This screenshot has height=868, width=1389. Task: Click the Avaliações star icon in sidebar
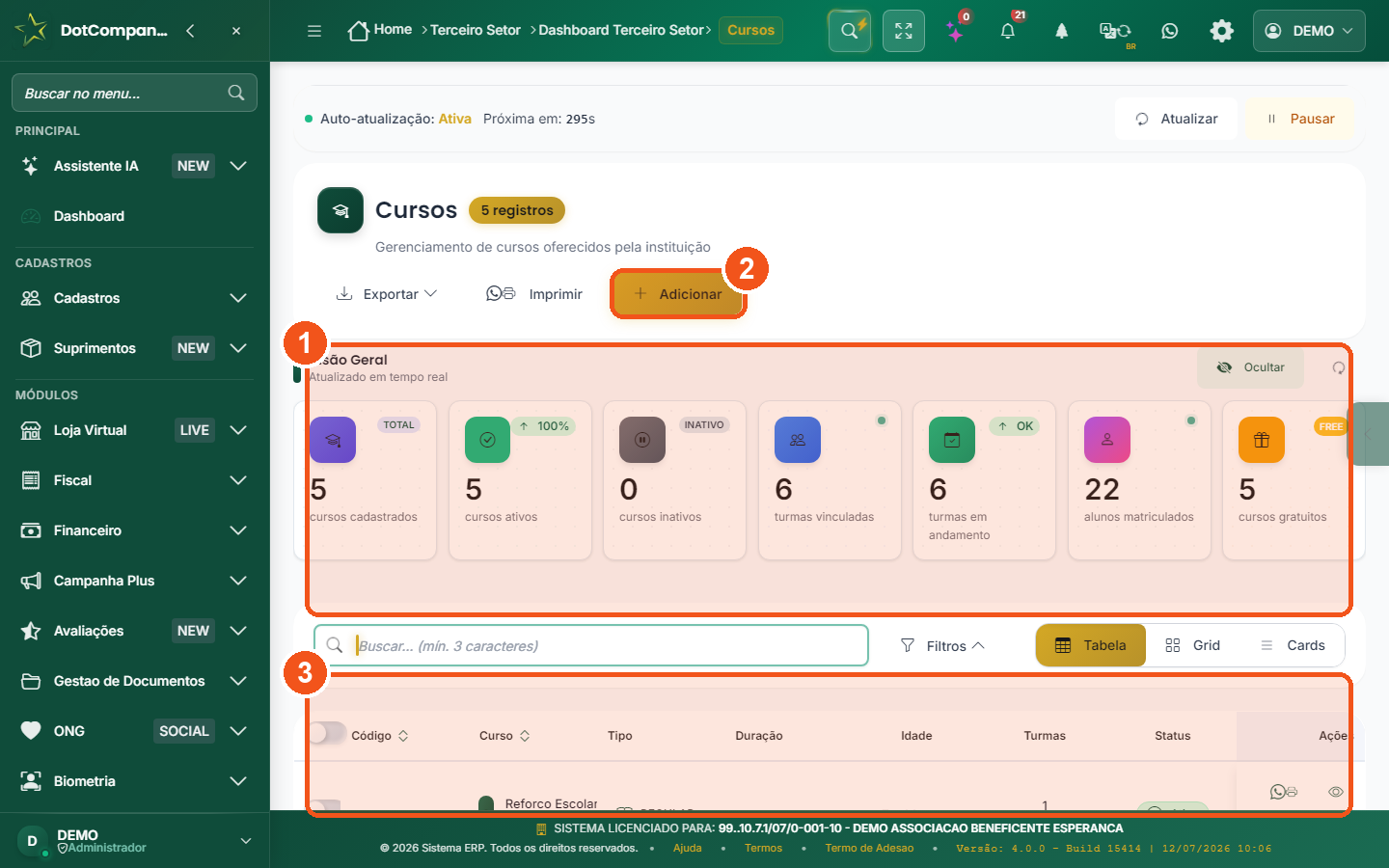(x=31, y=631)
